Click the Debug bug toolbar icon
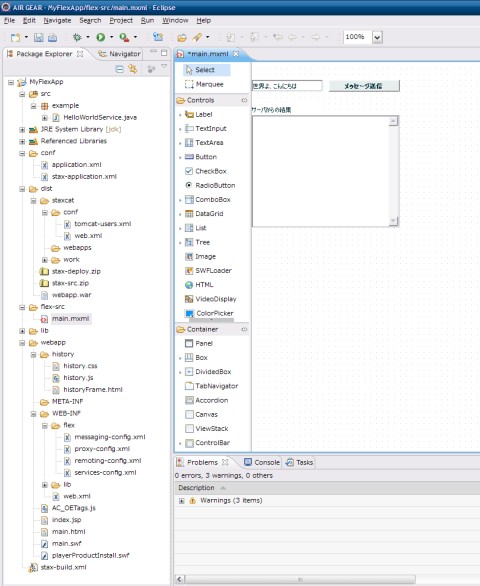The image size is (480, 586). 77,37
